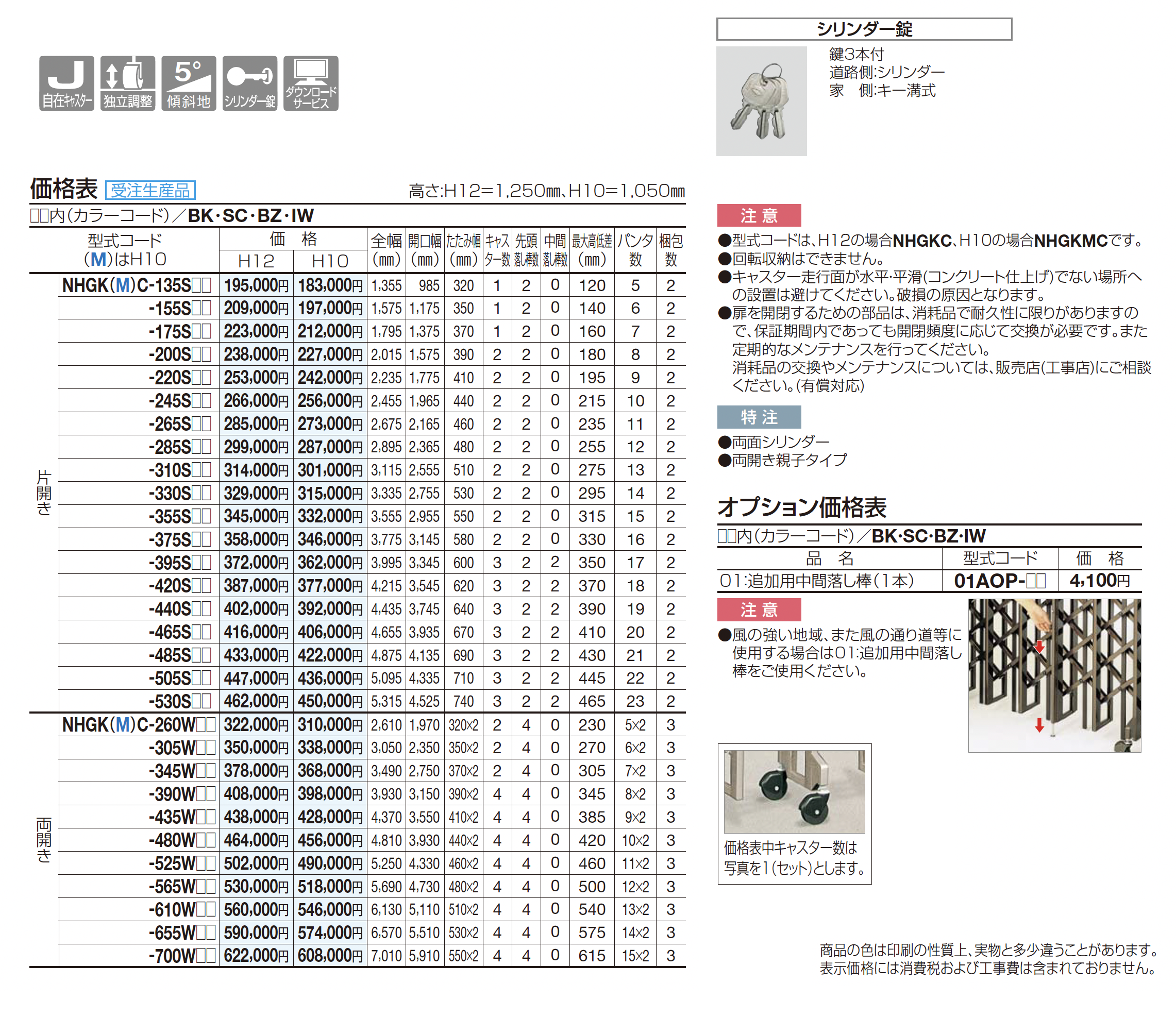The width and height of the screenshot is (1176, 1017).
Task: Click the 自在キャスター J icon
Action: coord(66,83)
